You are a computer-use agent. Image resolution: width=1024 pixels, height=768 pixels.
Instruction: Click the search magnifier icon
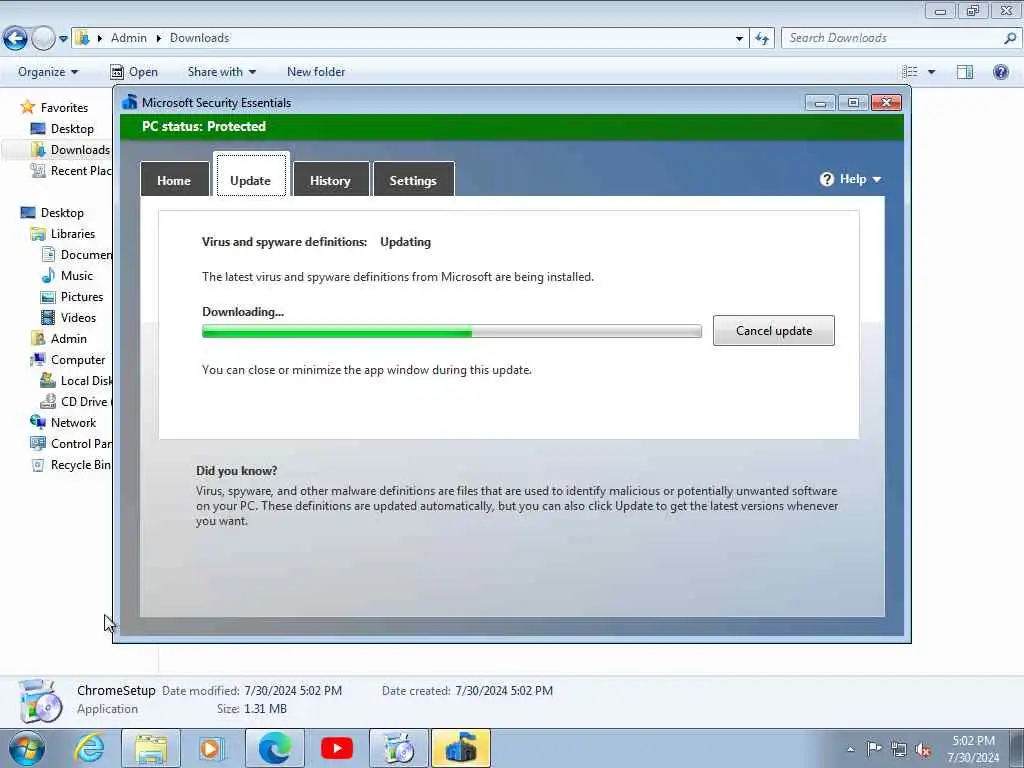[1010, 38]
